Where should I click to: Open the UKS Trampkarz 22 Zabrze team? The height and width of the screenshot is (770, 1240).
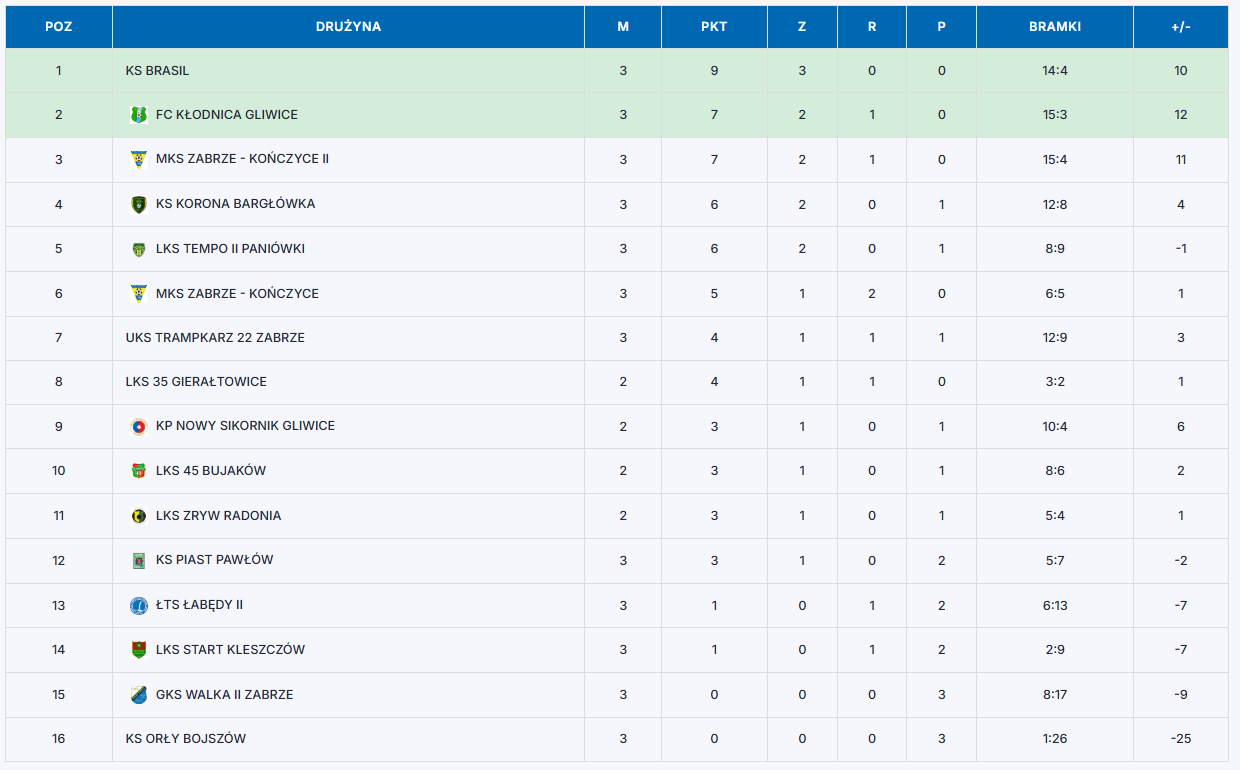click(215, 338)
